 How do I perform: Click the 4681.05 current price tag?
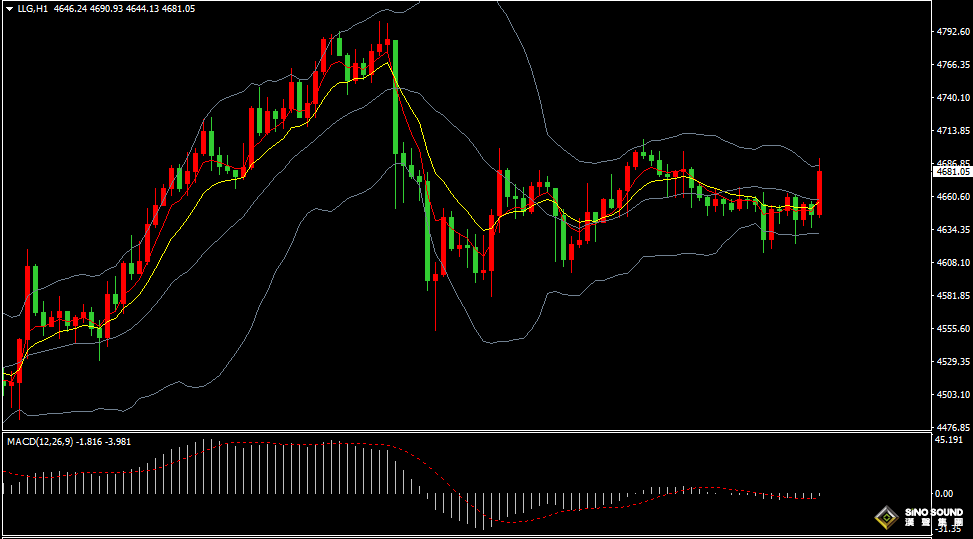pos(950,171)
